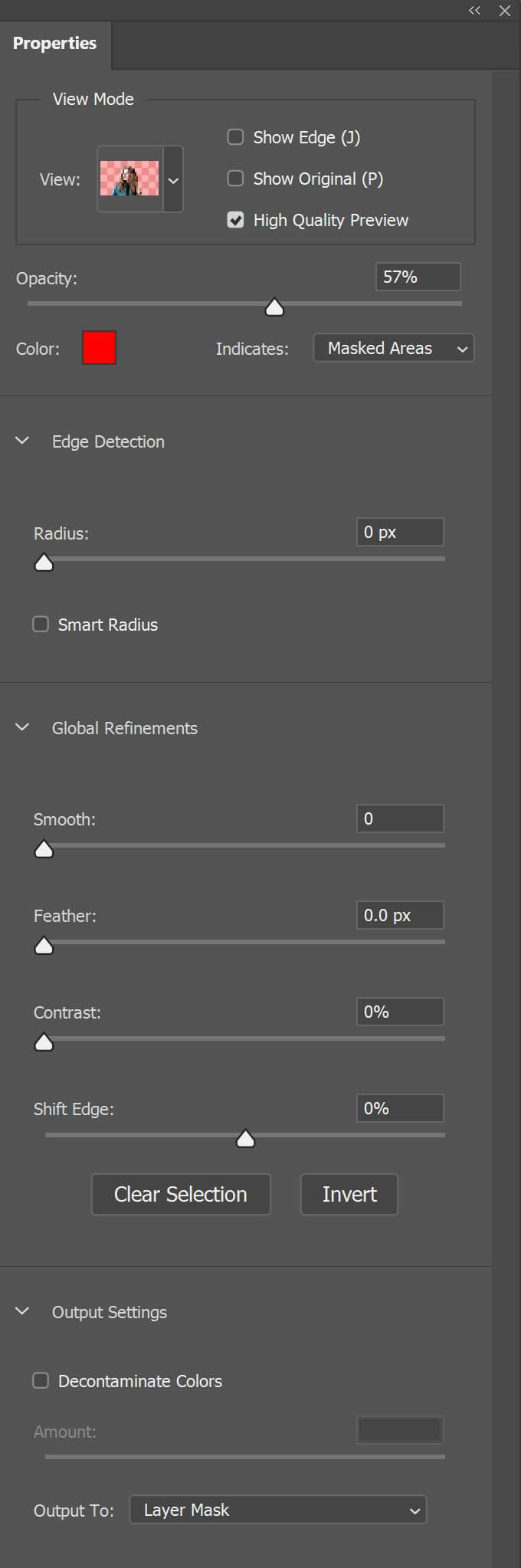Click the Shift Edge slider handle
521x1568 pixels.
tap(245, 1140)
